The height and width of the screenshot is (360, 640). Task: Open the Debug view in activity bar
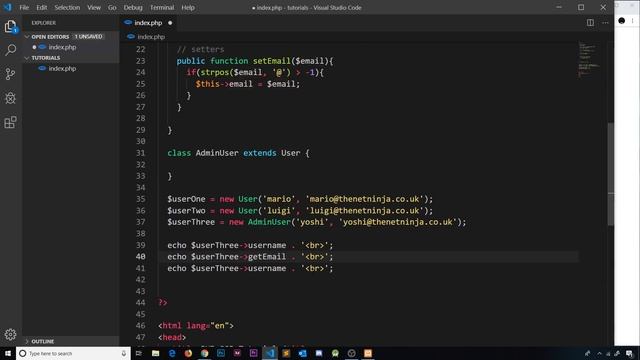[x=10, y=98]
